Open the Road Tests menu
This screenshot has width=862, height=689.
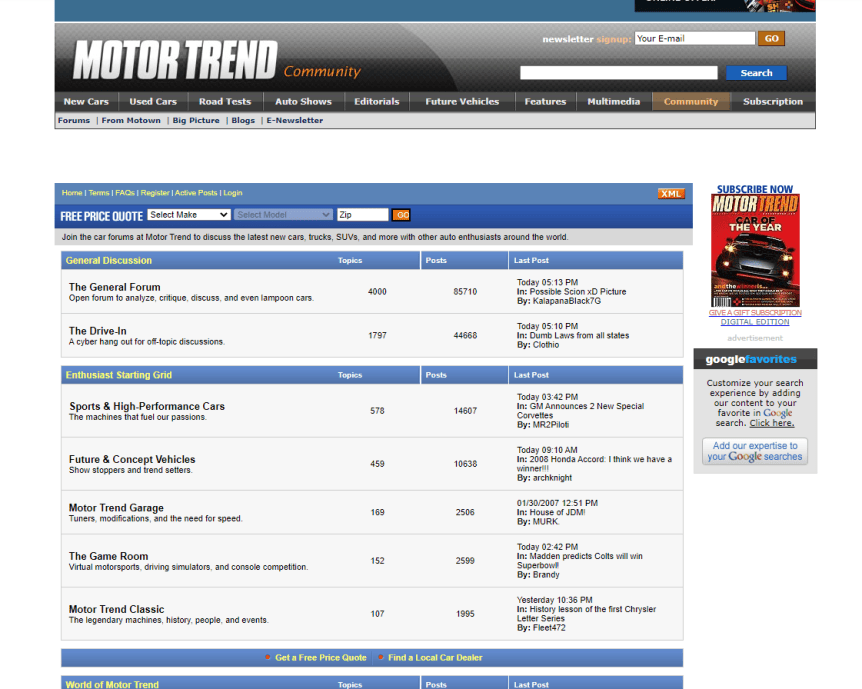coord(225,102)
